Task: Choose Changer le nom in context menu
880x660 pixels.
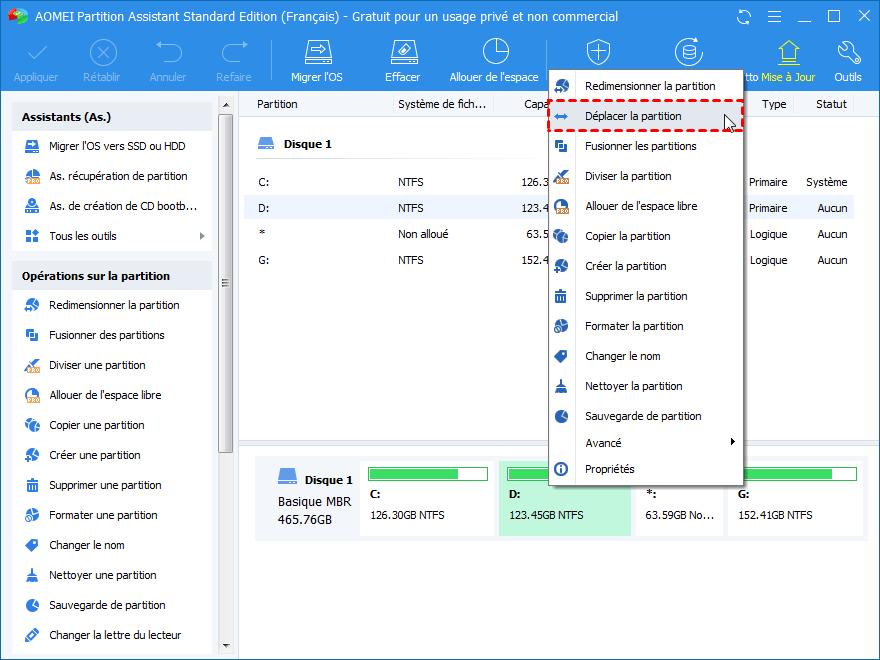Action: tap(645, 356)
